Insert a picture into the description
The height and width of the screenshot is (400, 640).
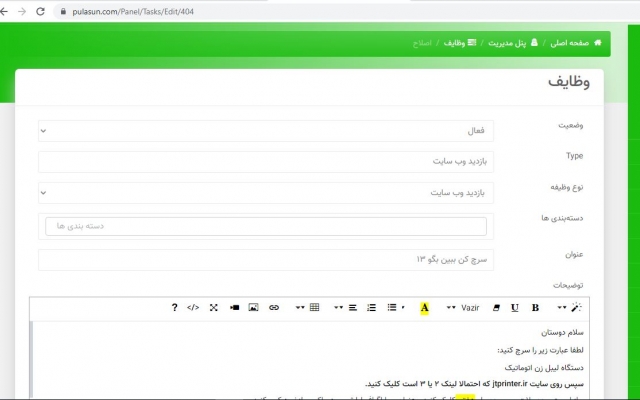click(253, 307)
